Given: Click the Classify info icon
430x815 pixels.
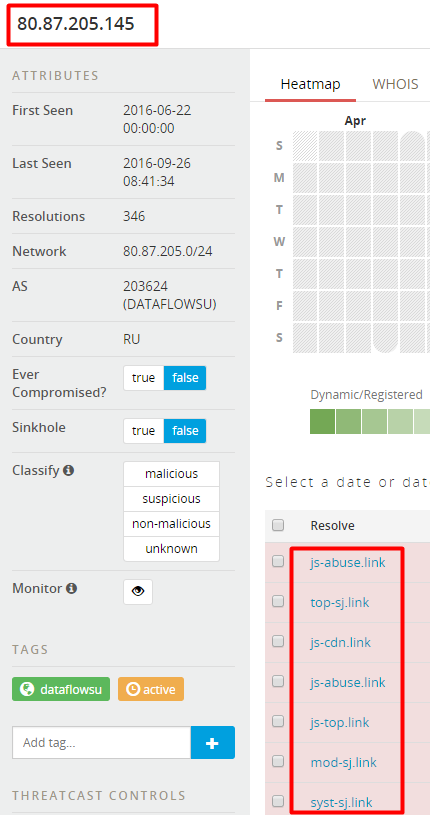Looking at the screenshot, I should click(68, 470).
